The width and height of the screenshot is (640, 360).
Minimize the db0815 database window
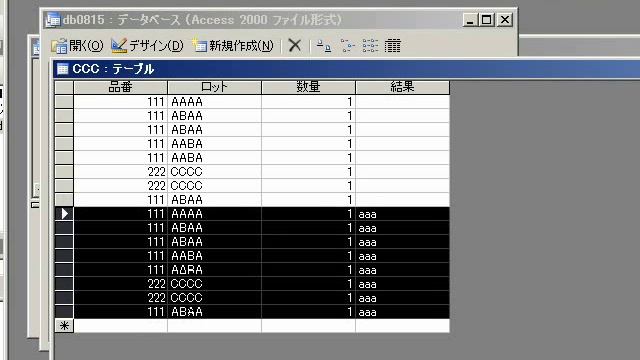click(470, 20)
